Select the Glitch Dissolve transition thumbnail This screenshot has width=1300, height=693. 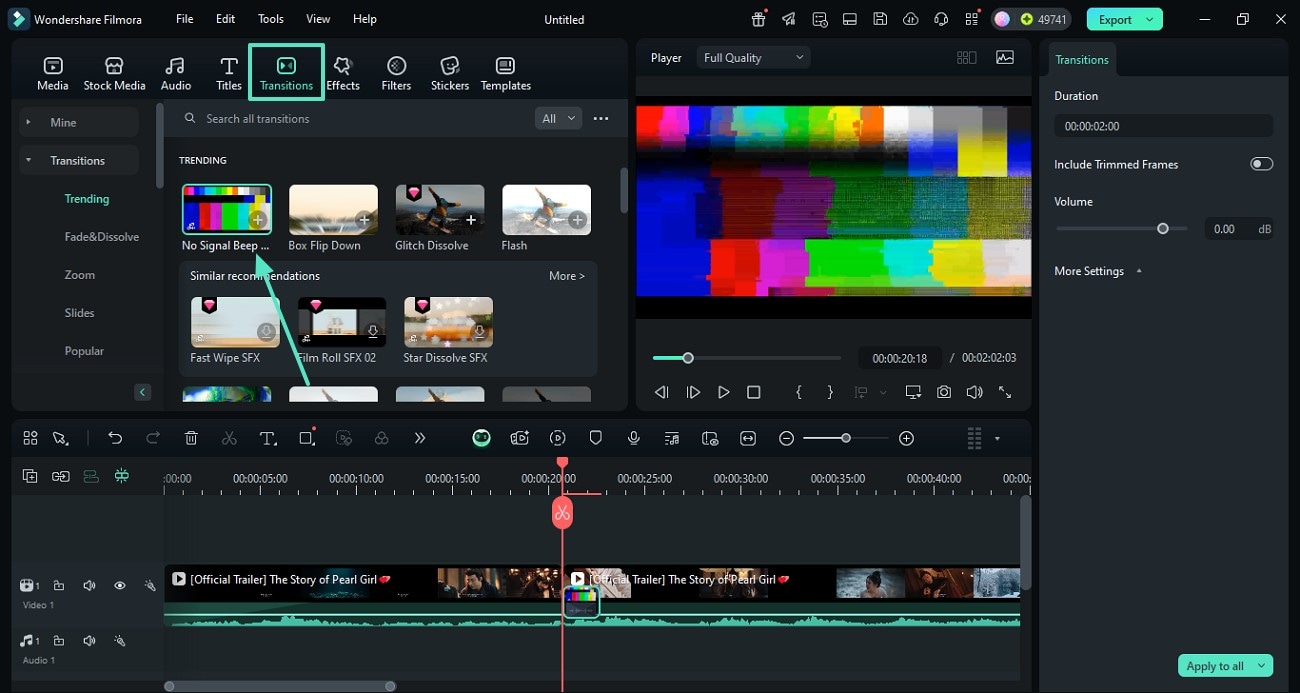(440, 210)
